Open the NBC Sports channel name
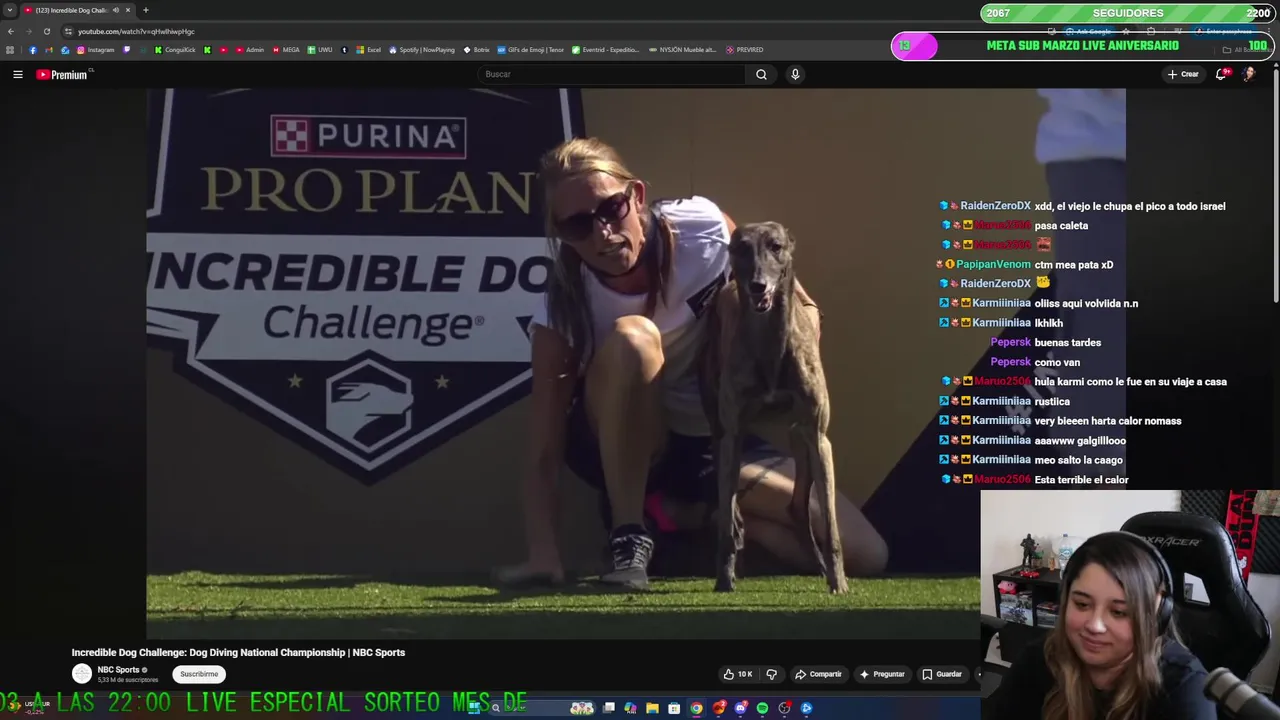 coord(118,670)
